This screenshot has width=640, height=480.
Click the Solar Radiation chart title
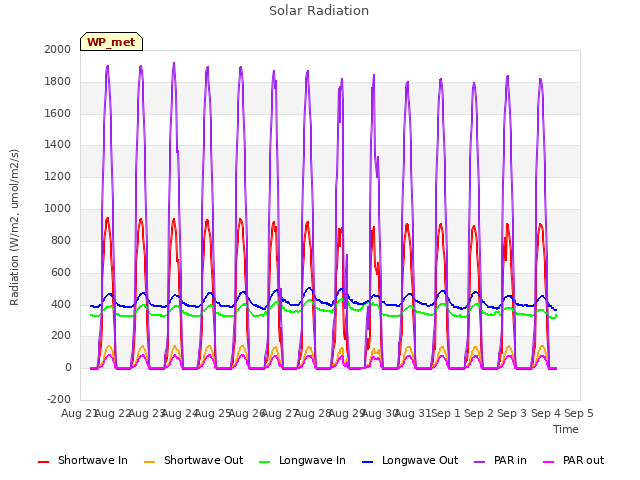pos(319,11)
